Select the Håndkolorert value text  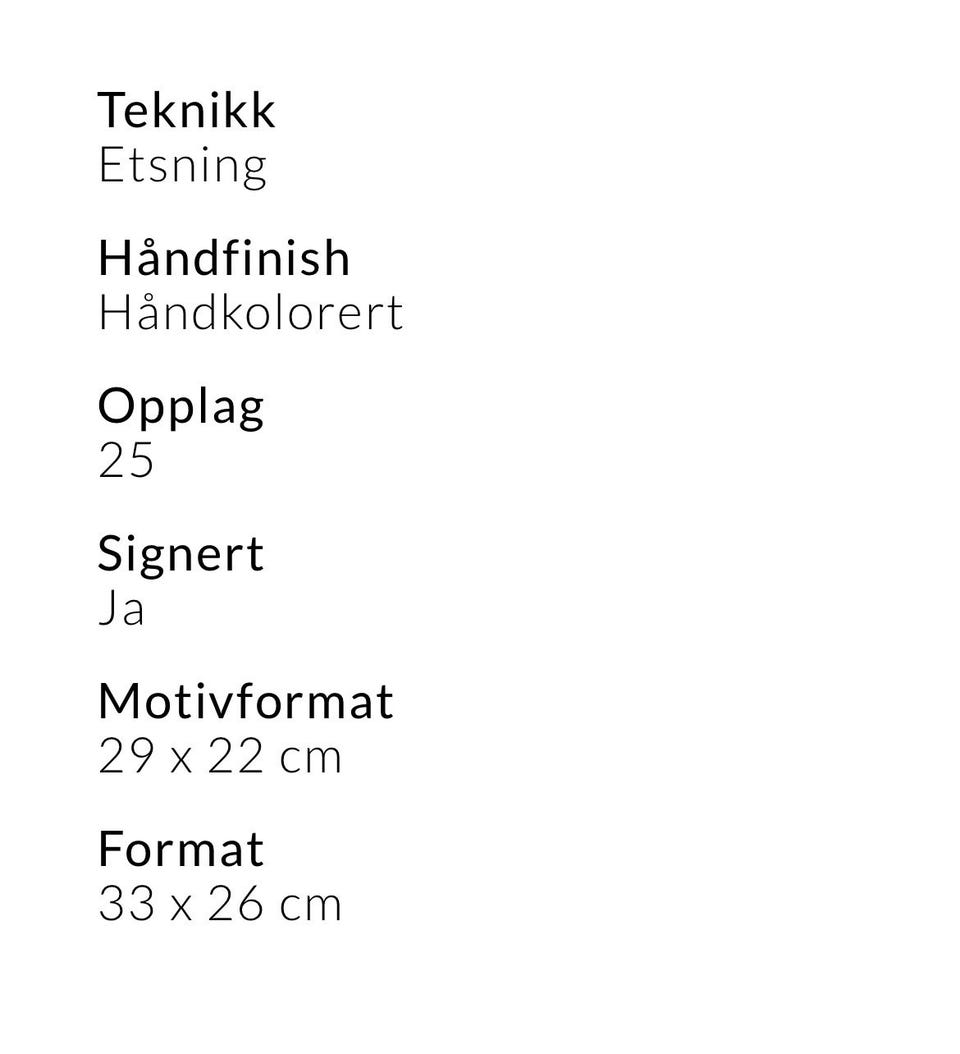251,313
